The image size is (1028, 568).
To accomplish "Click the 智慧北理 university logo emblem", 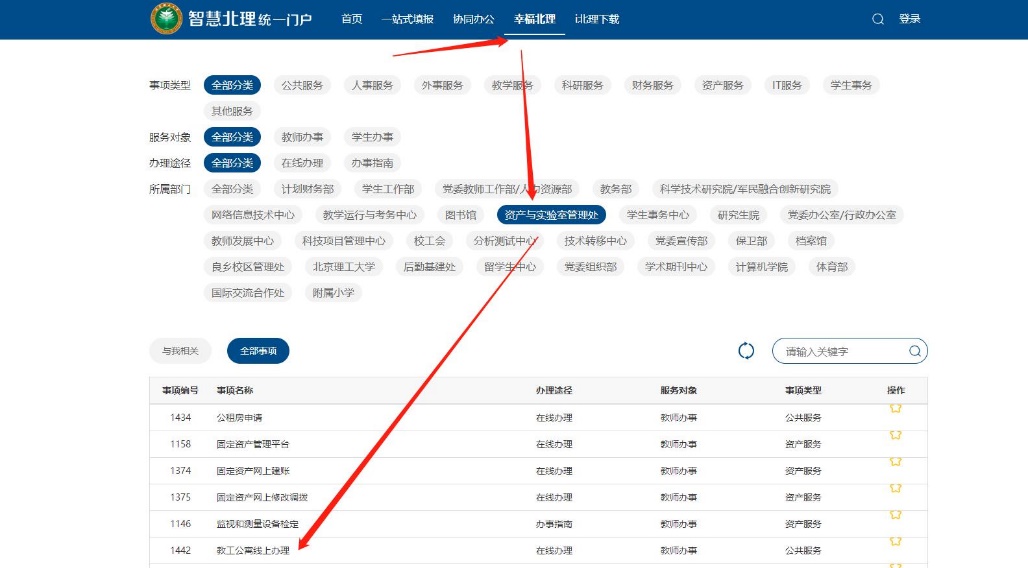I will (x=166, y=19).
